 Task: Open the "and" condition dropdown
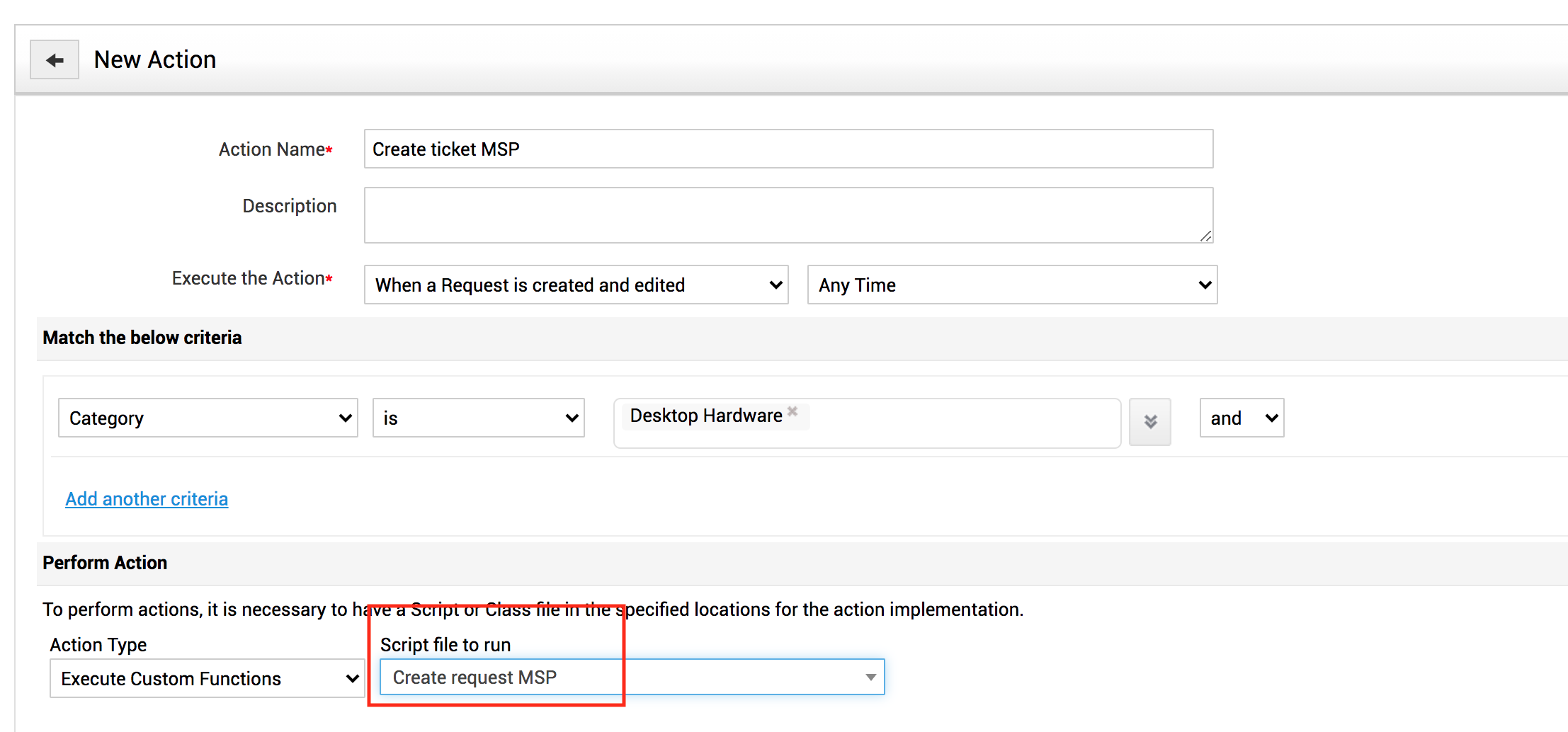[x=1242, y=418]
